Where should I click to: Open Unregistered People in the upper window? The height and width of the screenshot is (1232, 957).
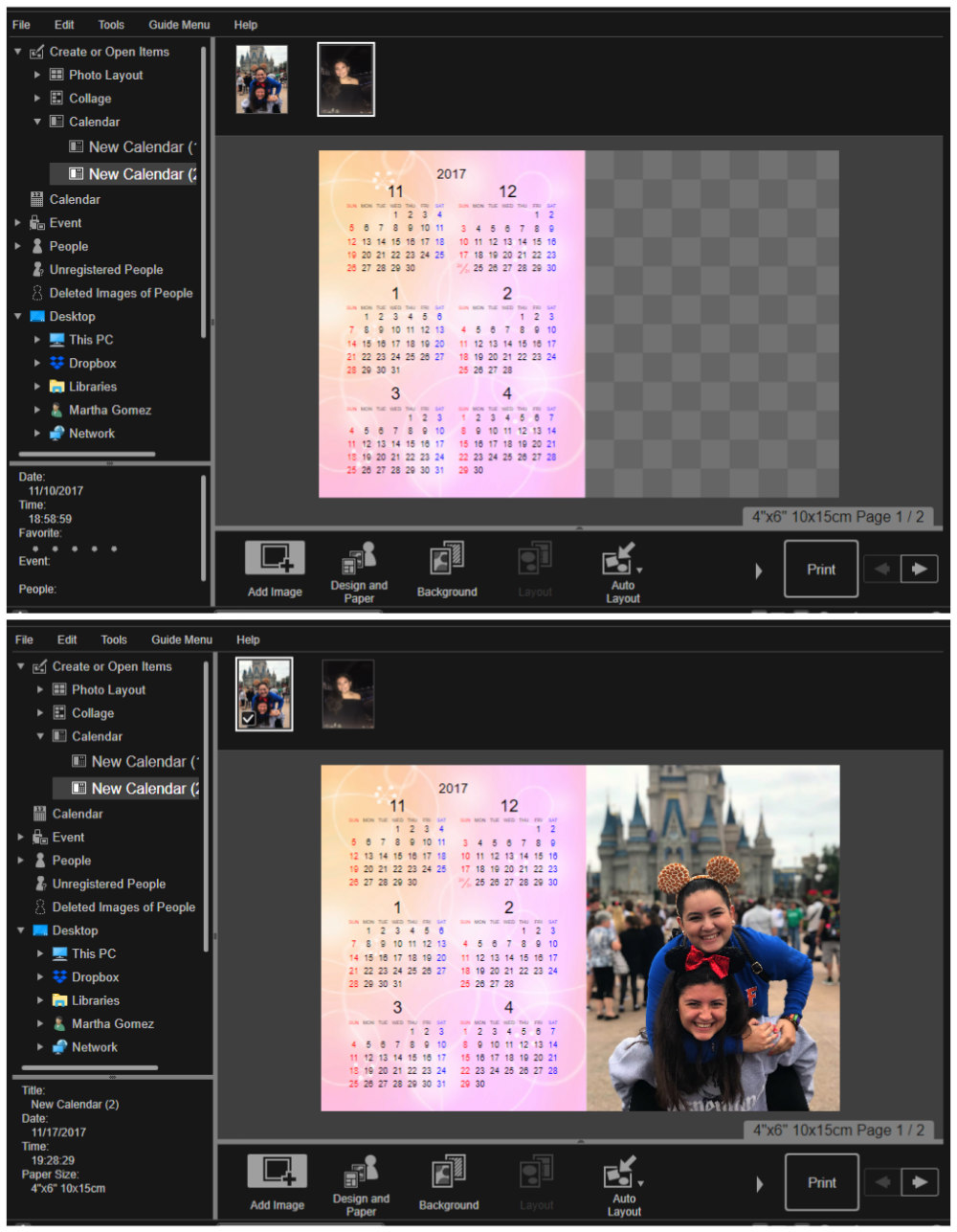[x=106, y=270]
